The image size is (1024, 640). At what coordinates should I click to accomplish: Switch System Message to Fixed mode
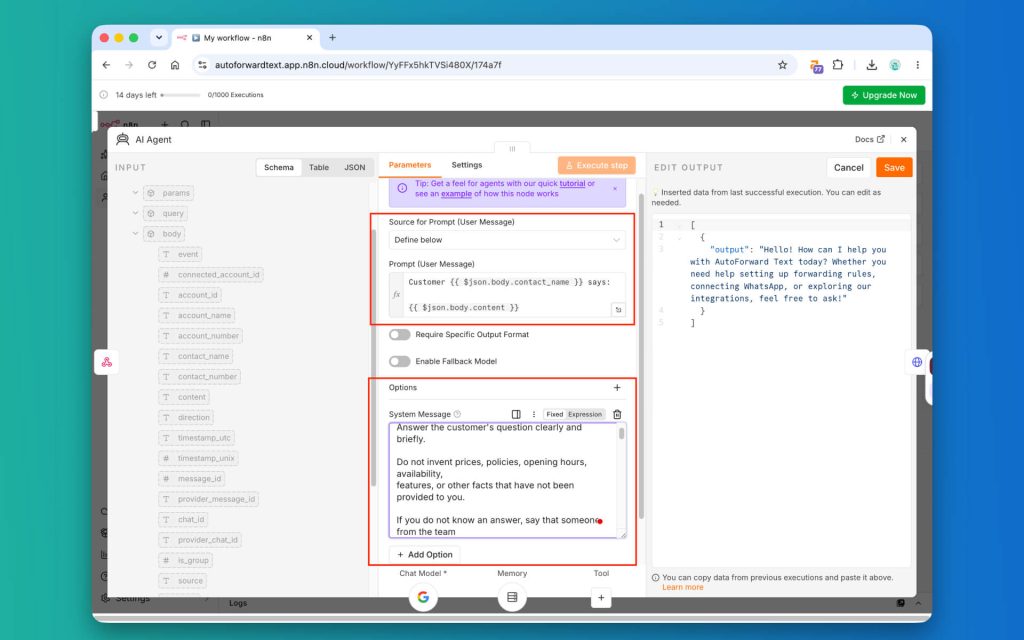(x=554, y=414)
